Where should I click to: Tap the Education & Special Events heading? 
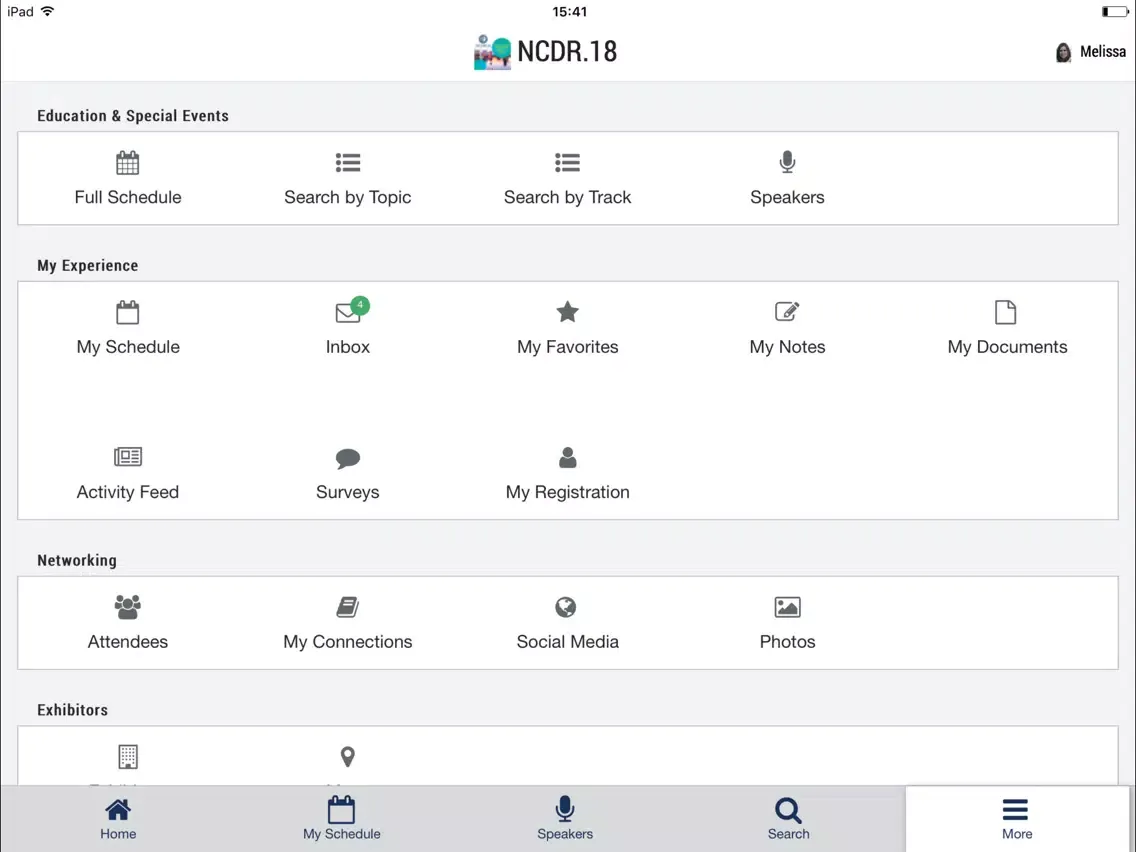(133, 116)
